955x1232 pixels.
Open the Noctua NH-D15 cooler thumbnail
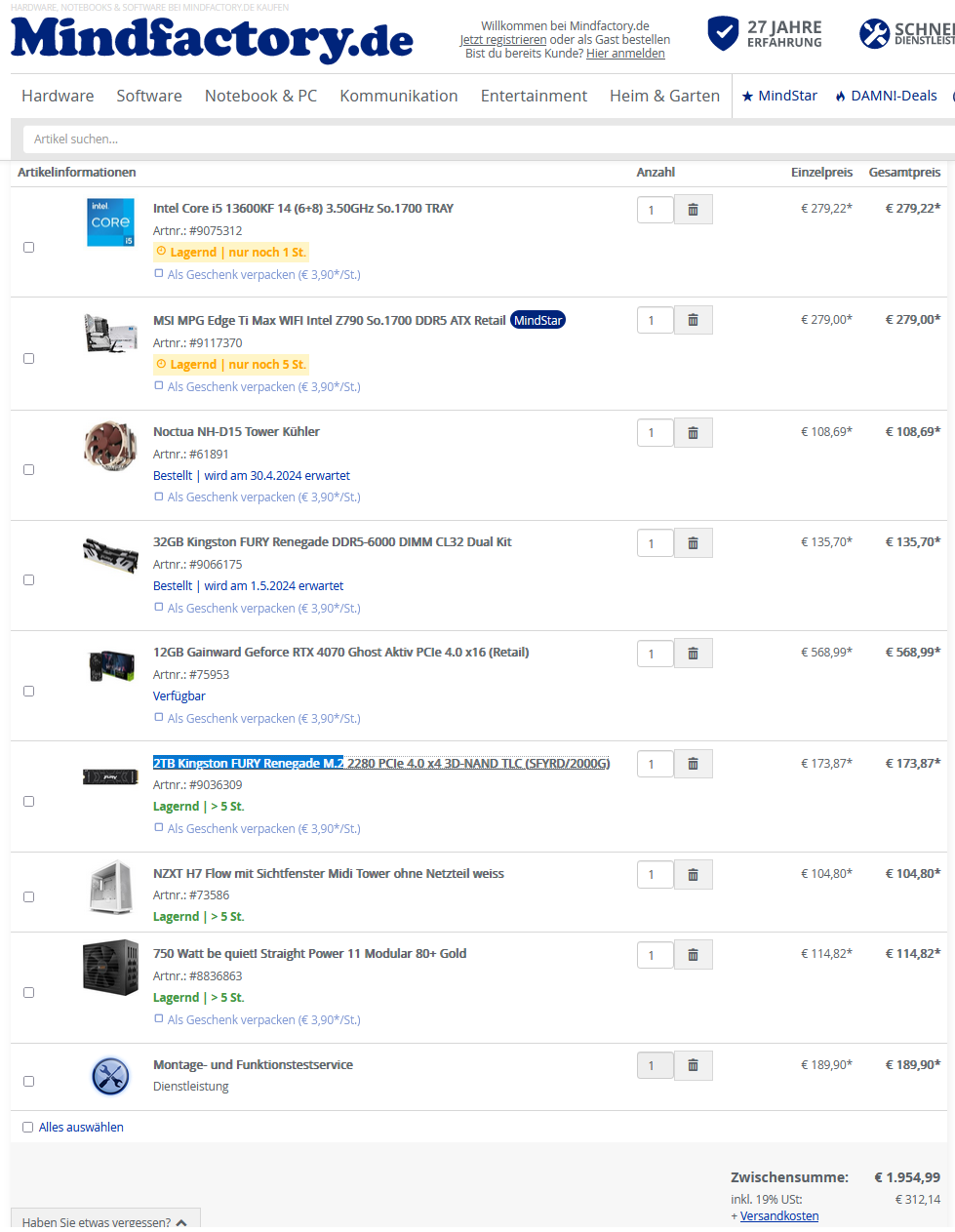coord(110,445)
